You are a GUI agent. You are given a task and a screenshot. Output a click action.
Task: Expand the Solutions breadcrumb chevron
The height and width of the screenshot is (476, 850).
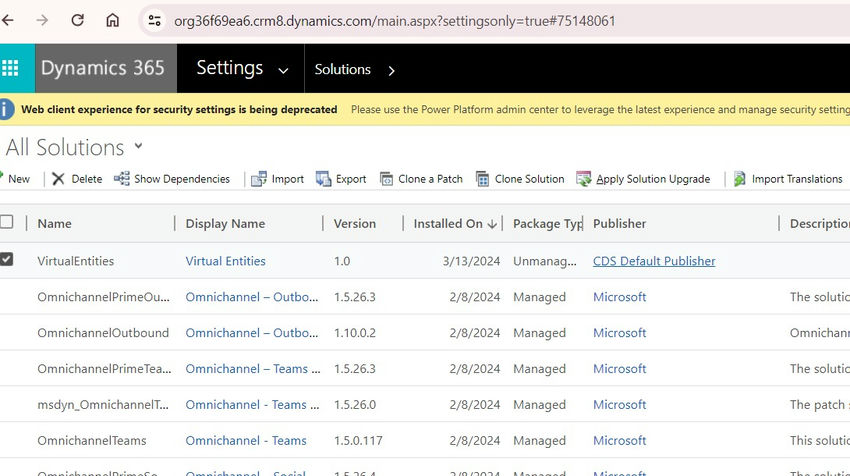point(391,70)
